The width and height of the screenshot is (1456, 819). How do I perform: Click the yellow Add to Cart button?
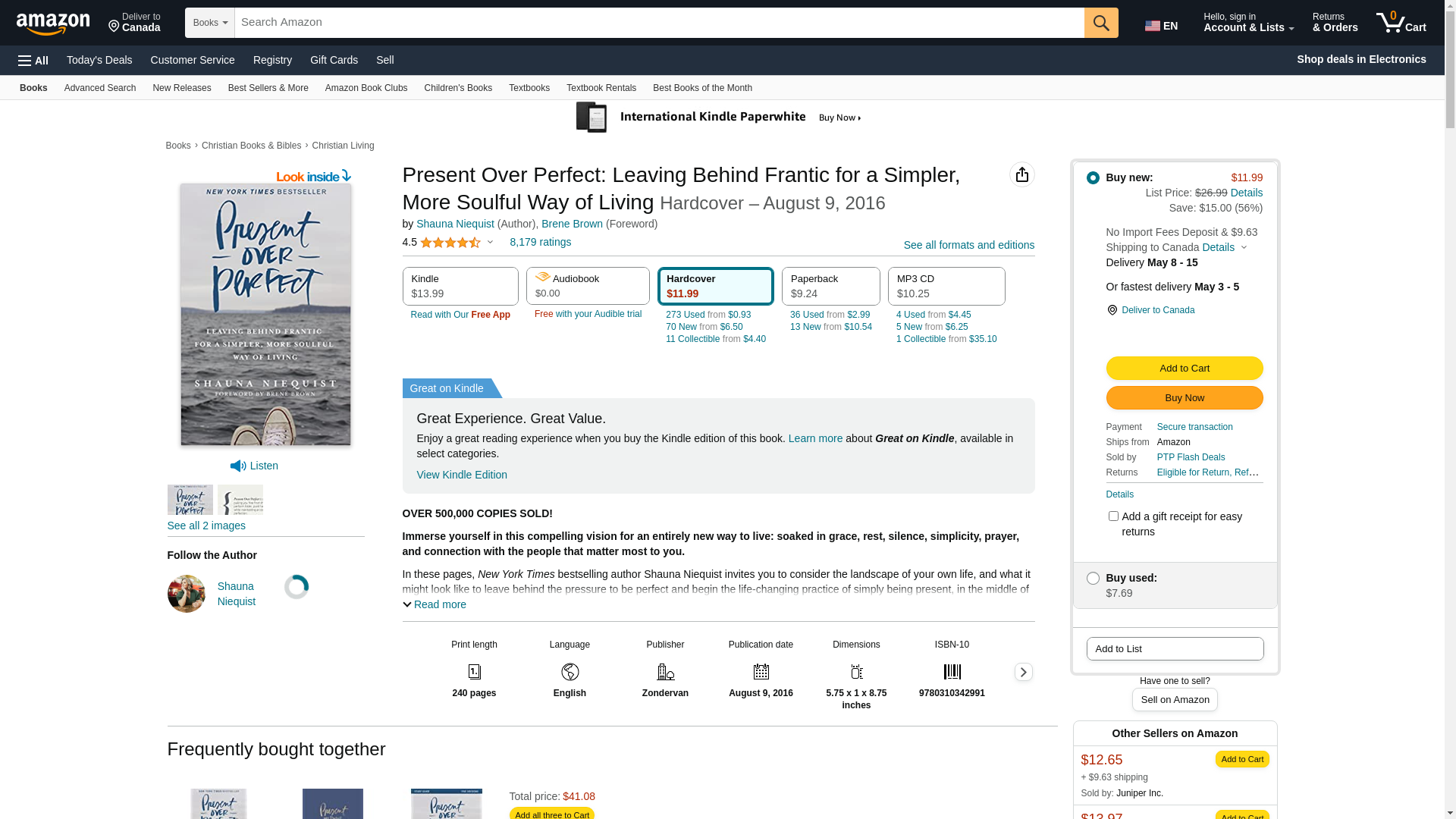point(1184,368)
